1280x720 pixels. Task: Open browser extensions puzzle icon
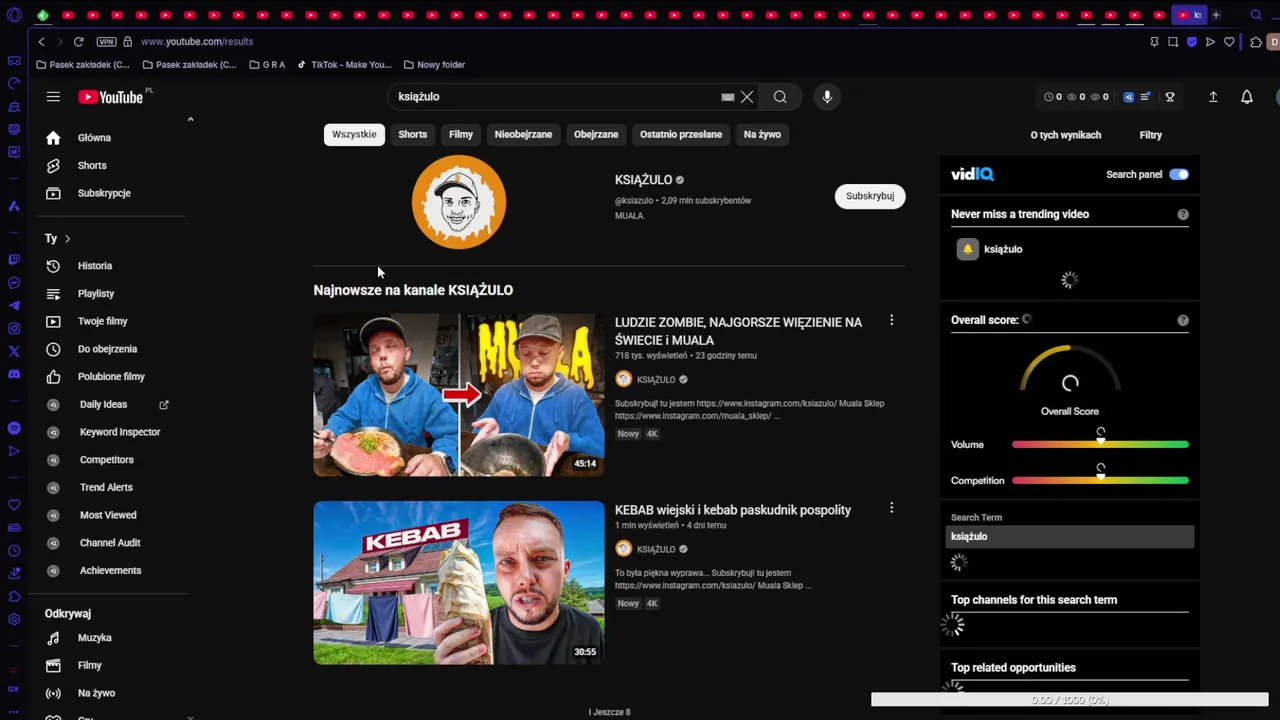[1256, 42]
